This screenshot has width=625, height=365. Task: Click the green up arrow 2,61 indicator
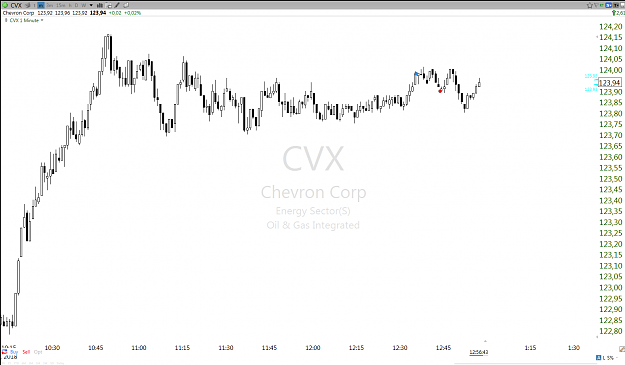619,13
